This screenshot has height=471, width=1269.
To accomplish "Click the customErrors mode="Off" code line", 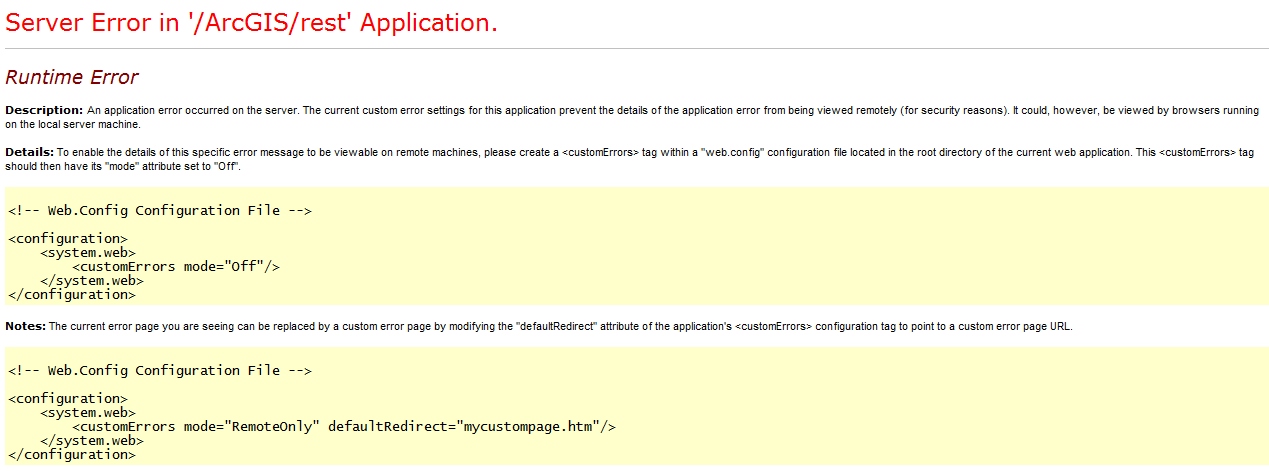I will click(176, 267).
